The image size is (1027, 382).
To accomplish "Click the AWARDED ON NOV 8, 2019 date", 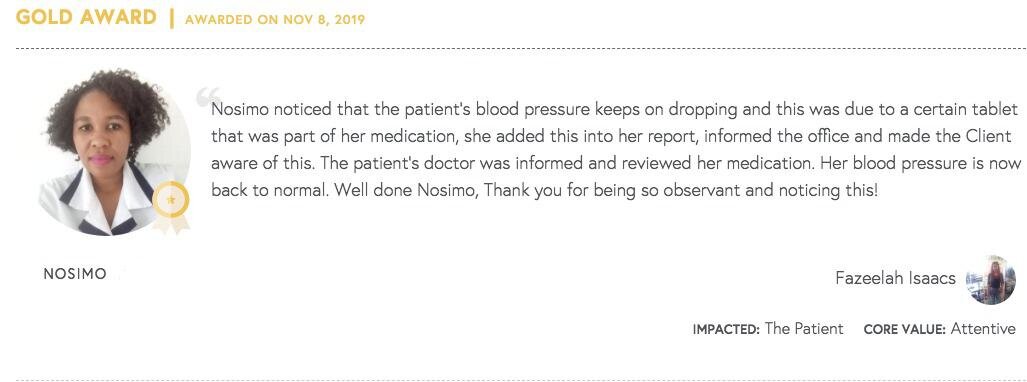I will tap(275, 20).
